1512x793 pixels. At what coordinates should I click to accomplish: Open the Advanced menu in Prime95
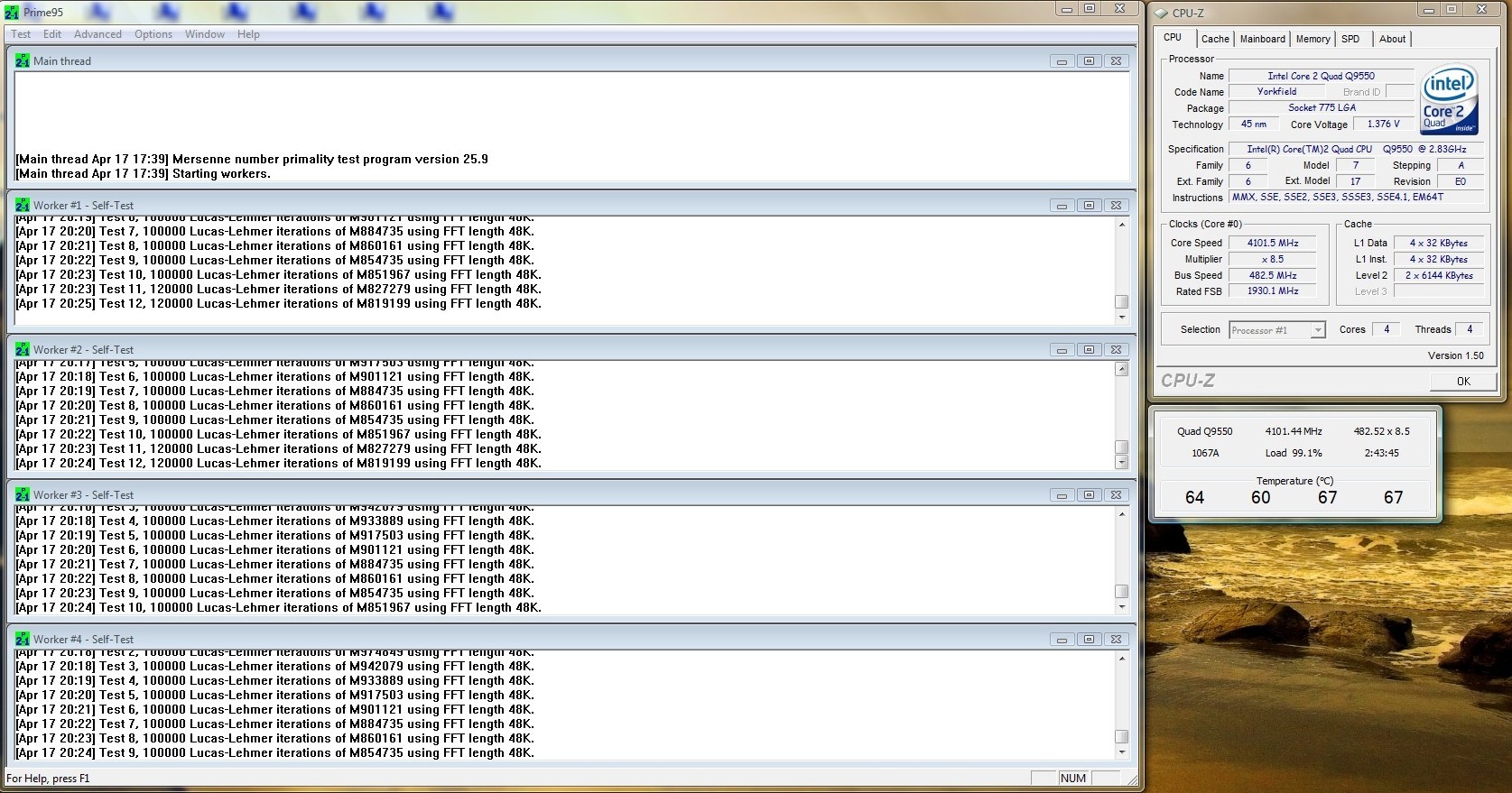point(97,34)
